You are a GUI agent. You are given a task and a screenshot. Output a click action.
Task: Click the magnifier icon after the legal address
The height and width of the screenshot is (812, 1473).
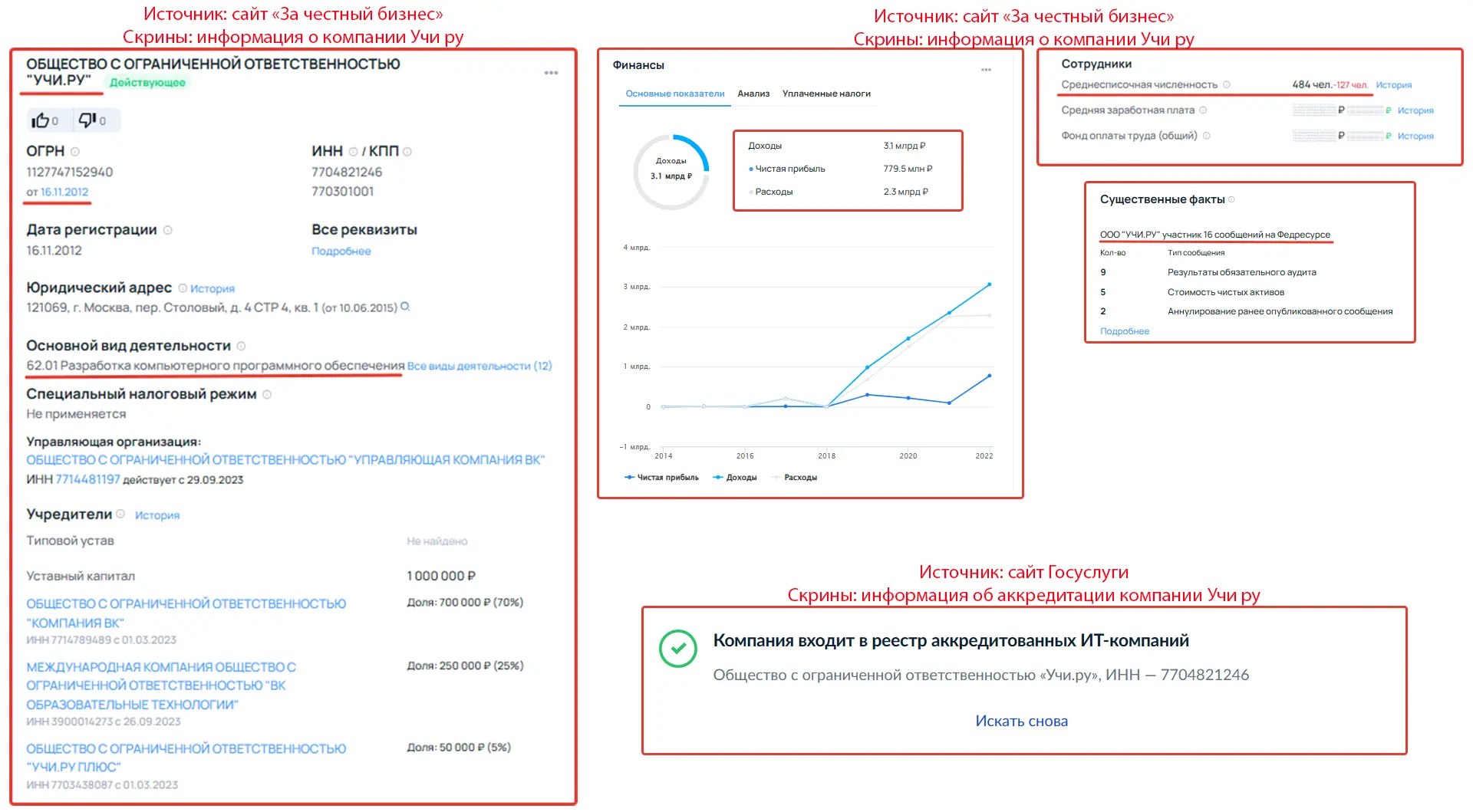(405, 307)
